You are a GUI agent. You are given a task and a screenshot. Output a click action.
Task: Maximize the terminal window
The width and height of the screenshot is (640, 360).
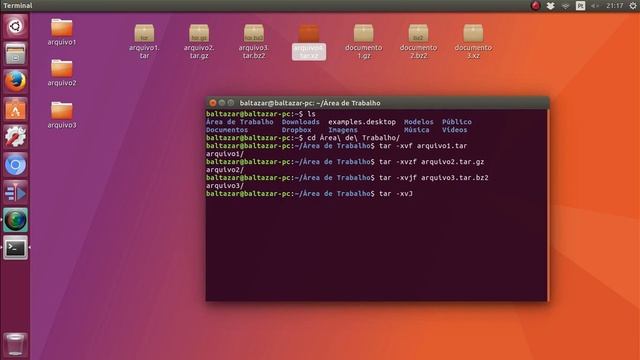pos(231,103)
